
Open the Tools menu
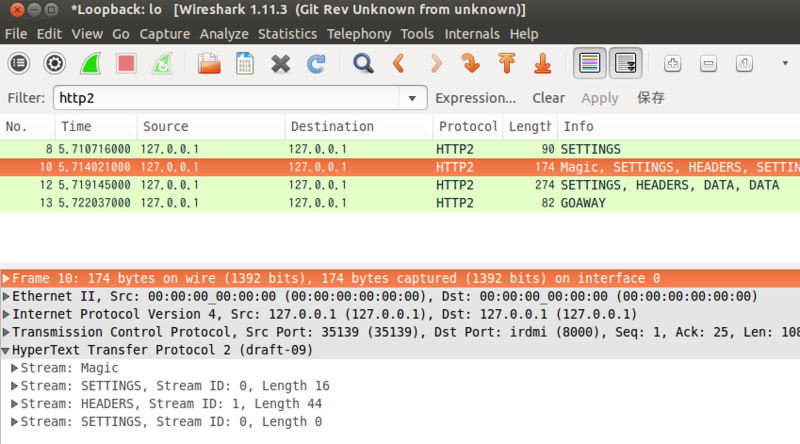[x=417, y=34]
